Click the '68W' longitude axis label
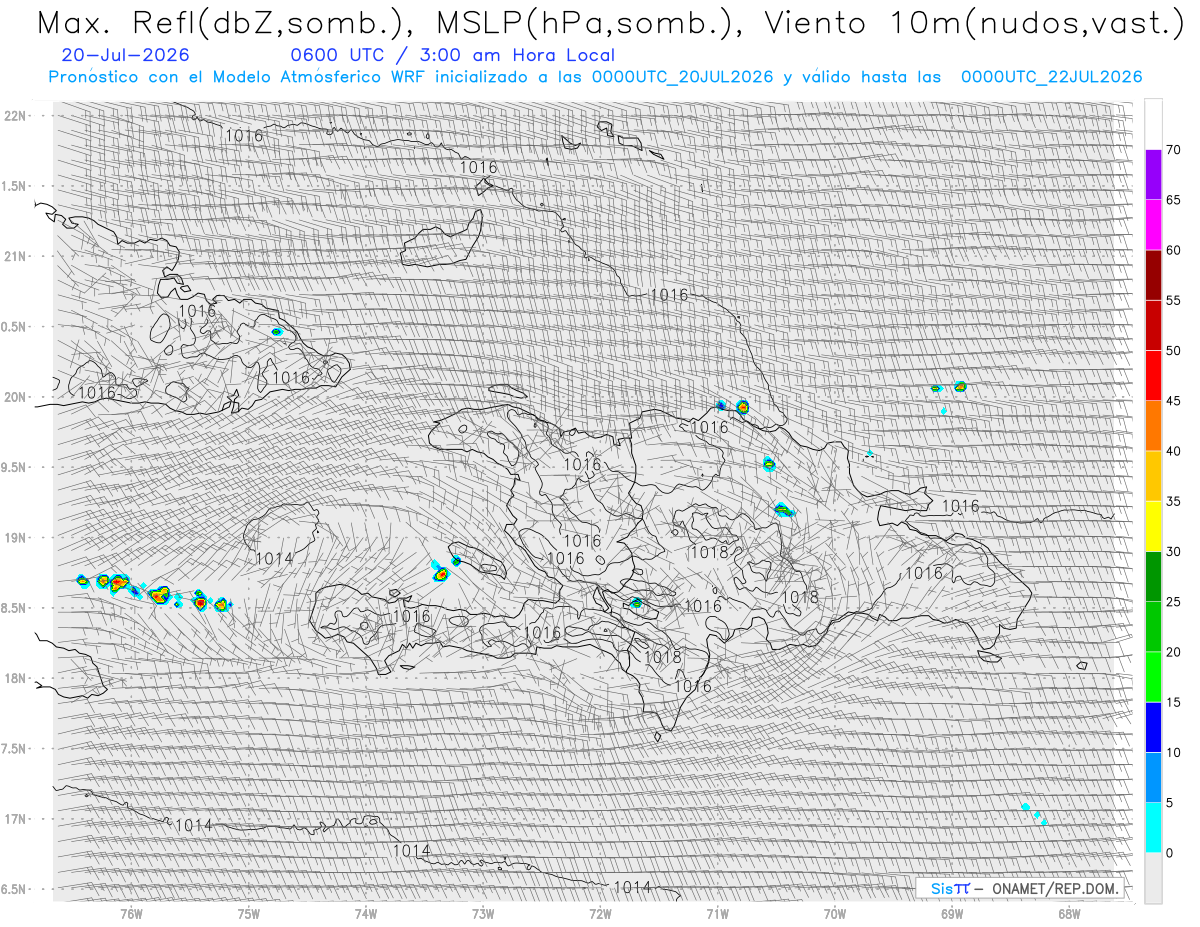This screenshot has width=1200, height=927. pyautogui.click(x=1069, y=913)
